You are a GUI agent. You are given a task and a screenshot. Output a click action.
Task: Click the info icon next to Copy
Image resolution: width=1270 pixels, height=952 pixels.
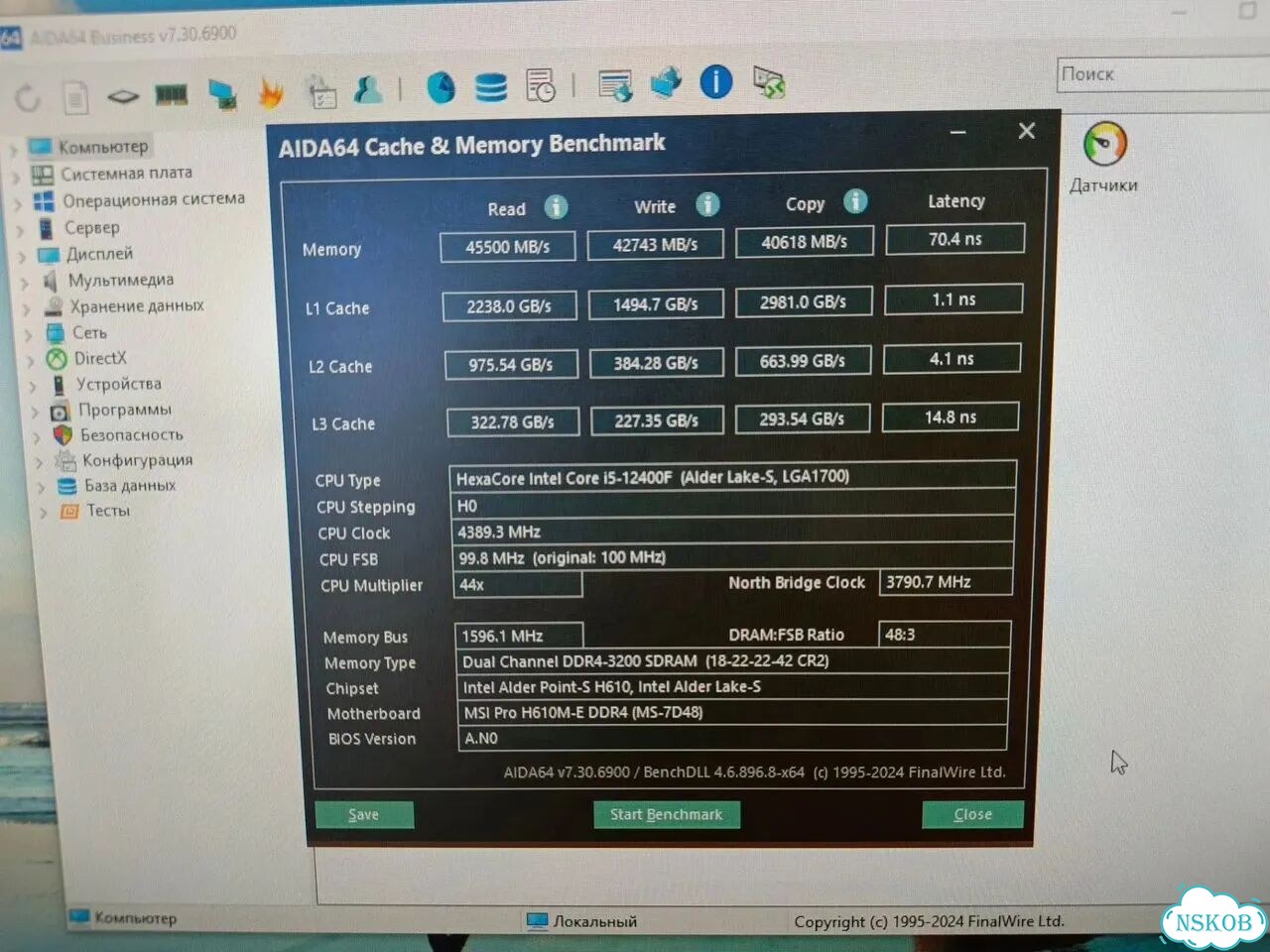[x=855, y=201]
